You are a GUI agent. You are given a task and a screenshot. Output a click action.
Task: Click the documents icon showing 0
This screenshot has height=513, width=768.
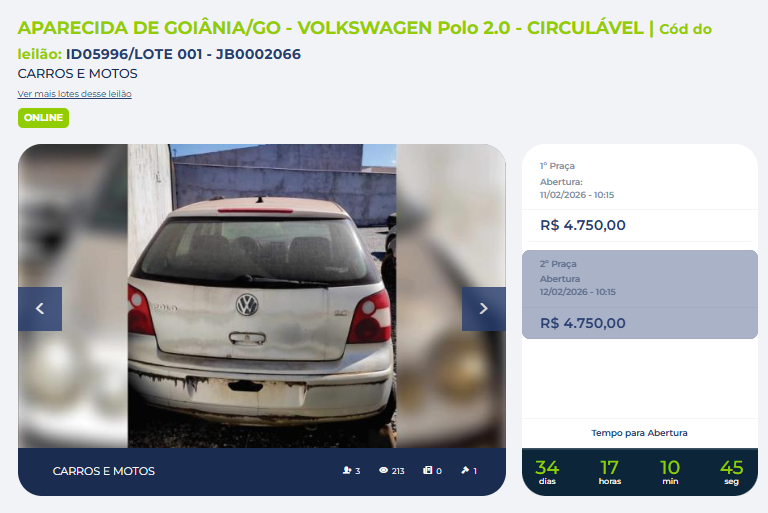coord(428,470)
